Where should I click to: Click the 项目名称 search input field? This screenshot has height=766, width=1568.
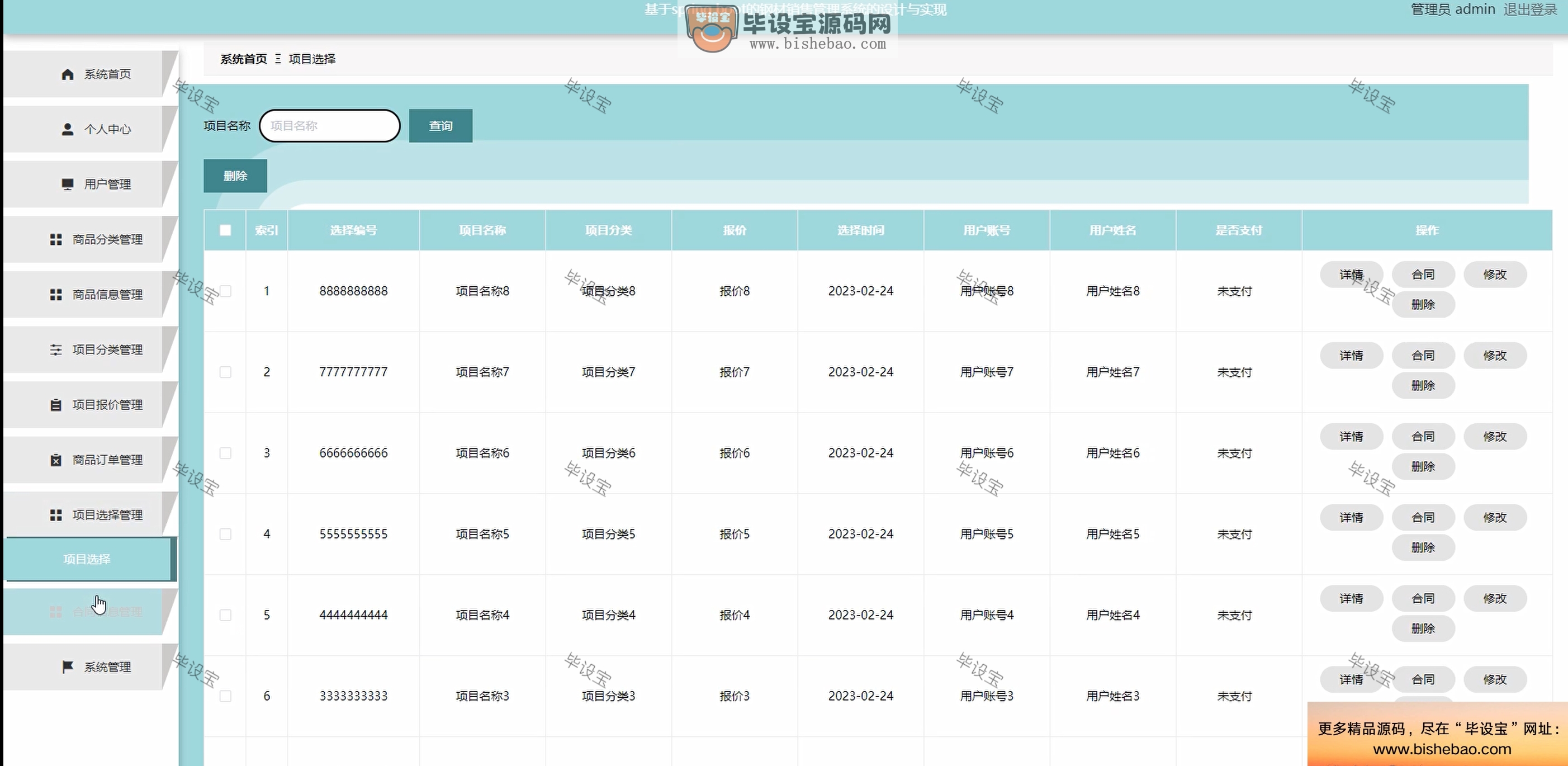pos(330,126)
